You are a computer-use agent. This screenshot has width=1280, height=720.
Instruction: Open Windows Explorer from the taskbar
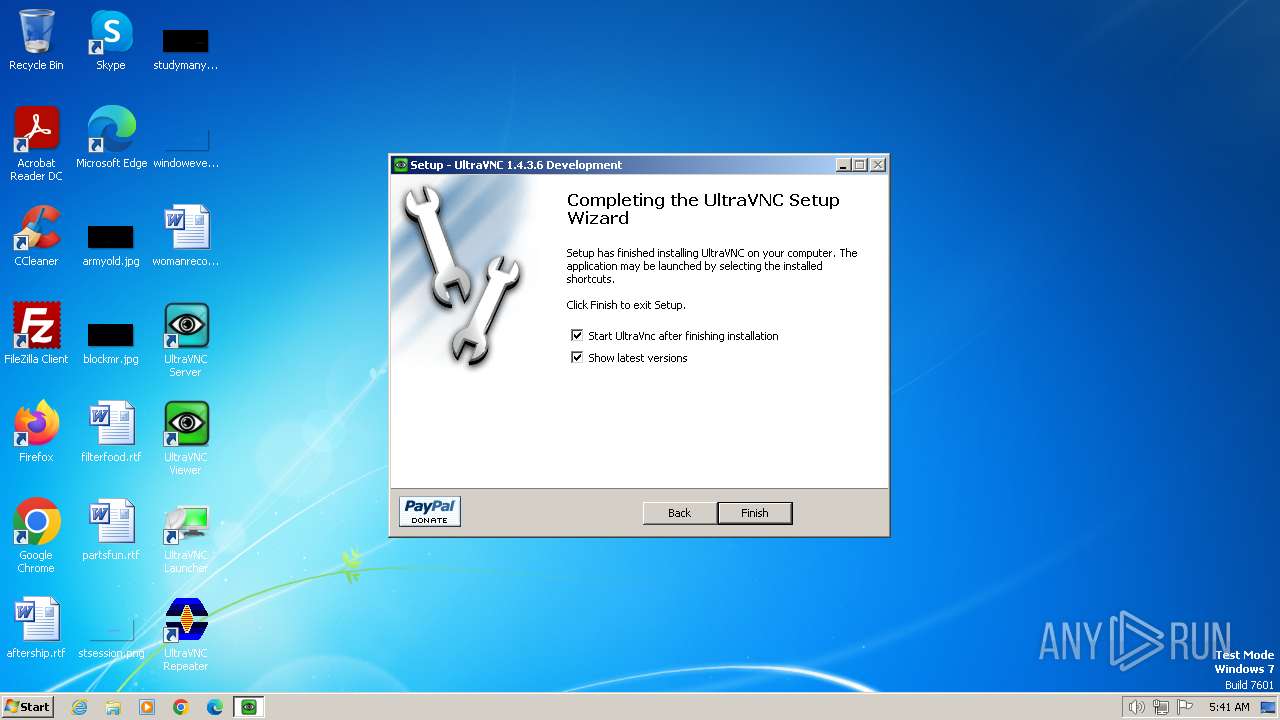point(113,707)
